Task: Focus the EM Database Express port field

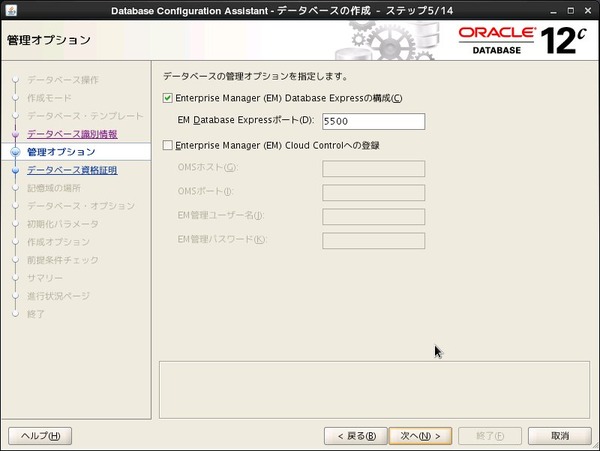Action: coord(373,121)
